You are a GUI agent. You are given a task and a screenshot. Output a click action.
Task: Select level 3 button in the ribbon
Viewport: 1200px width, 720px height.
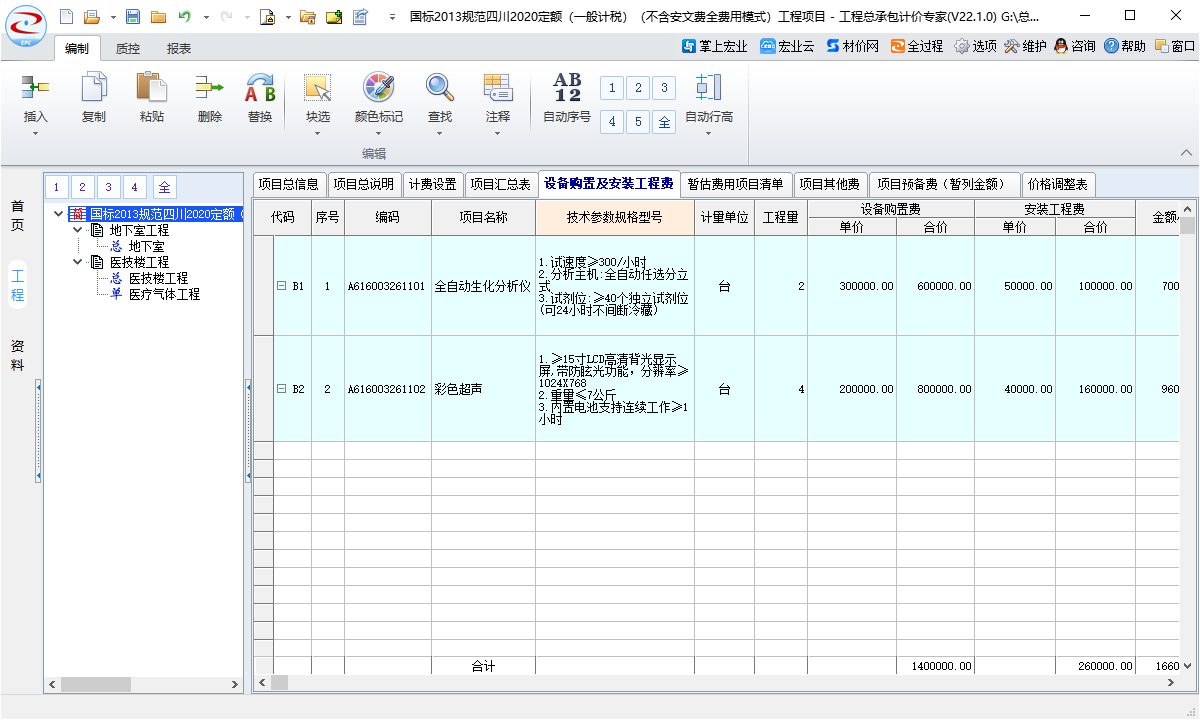pyautogui.click(x=664, y=88)
